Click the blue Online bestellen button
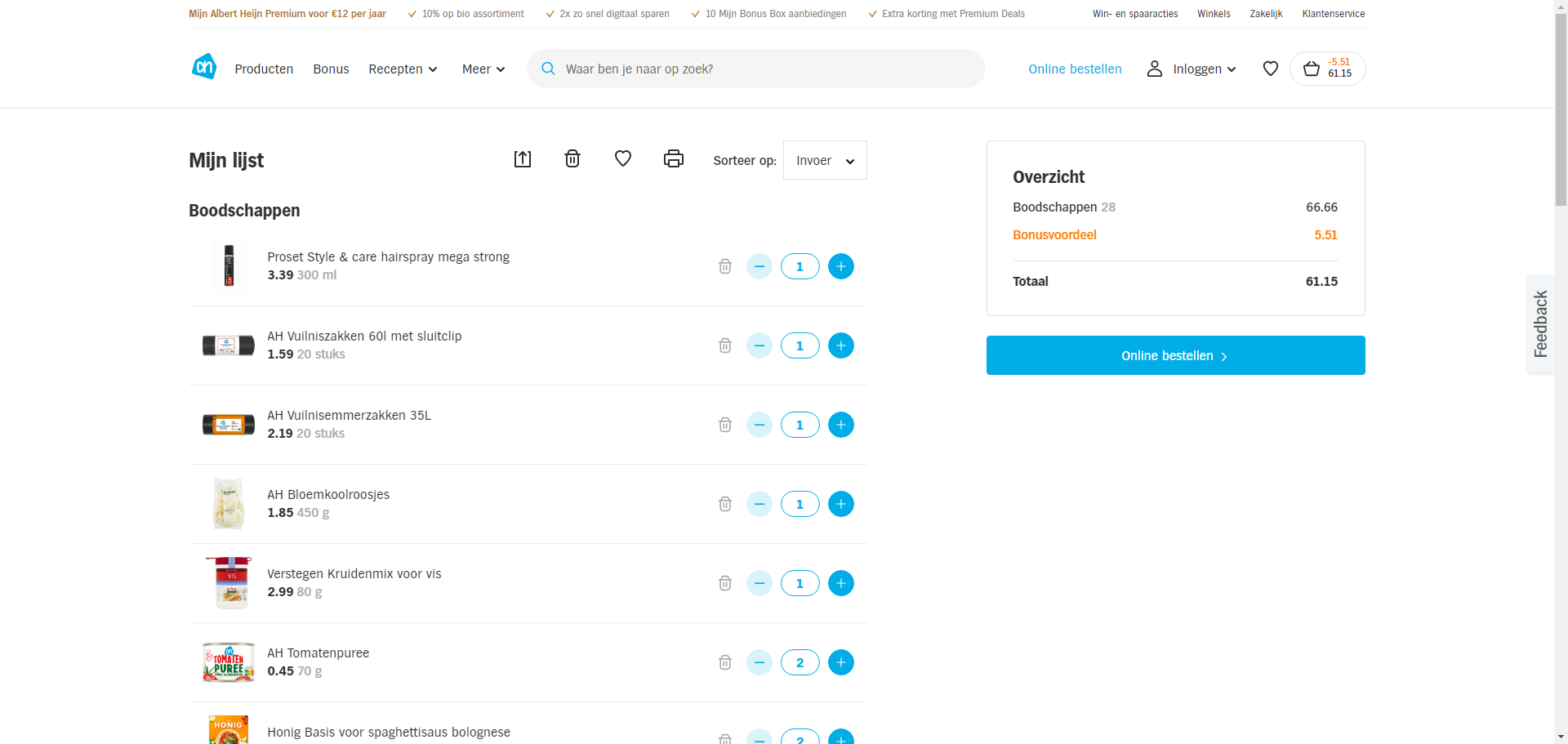 pos(1175,355)
